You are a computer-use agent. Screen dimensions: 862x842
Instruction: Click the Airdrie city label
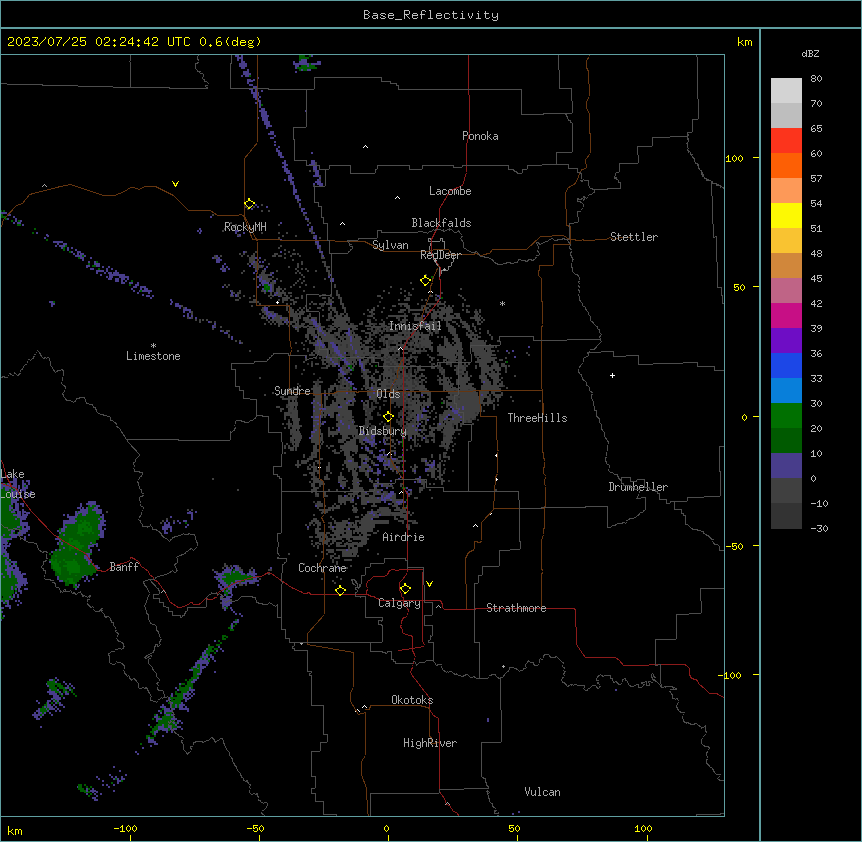click(x=403, y=537)
